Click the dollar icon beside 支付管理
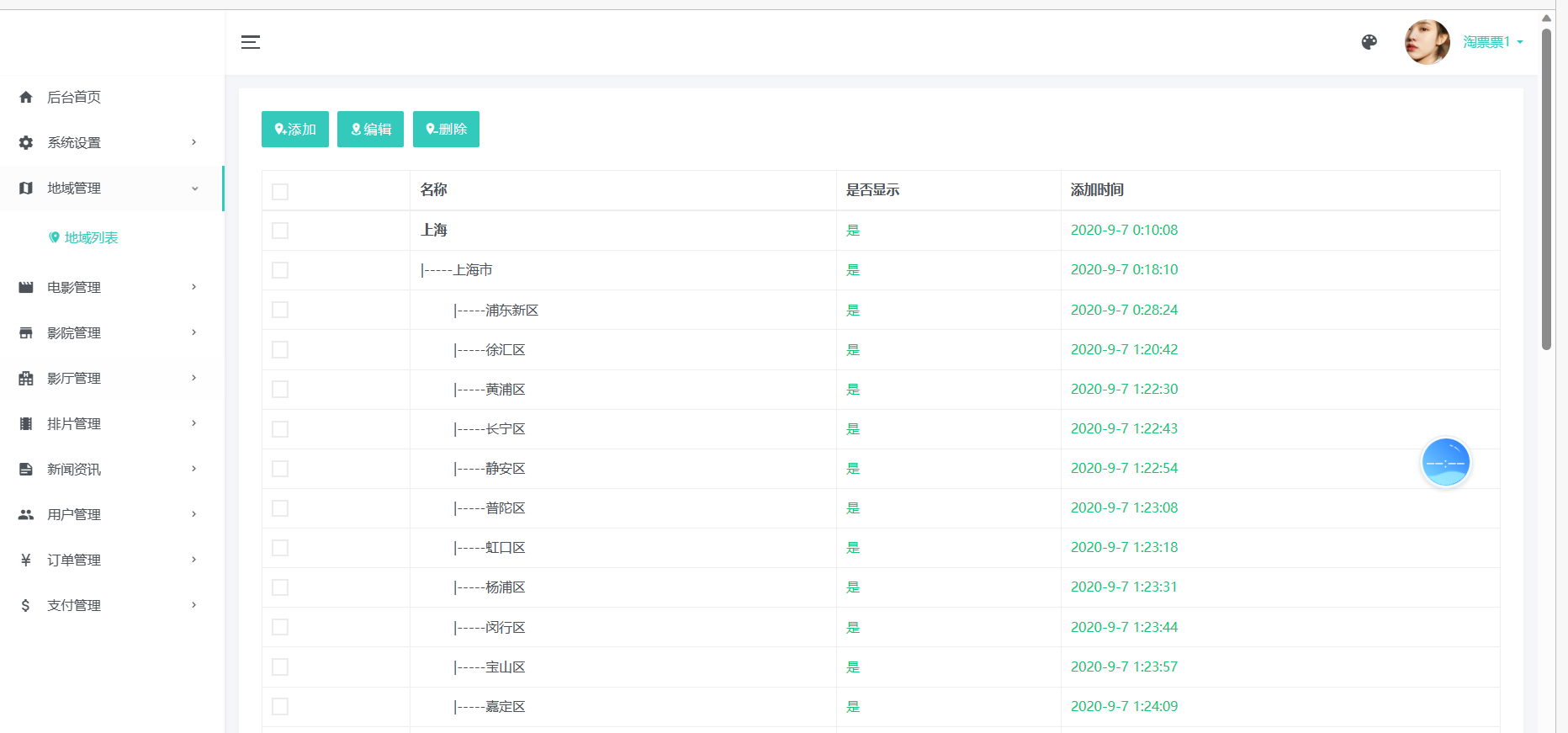Screen dimensions: 1568x733 pos(26,606)
